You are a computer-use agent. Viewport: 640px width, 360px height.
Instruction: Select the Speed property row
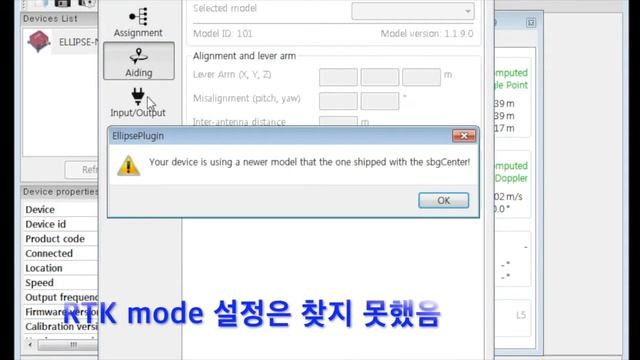point(60,283)
